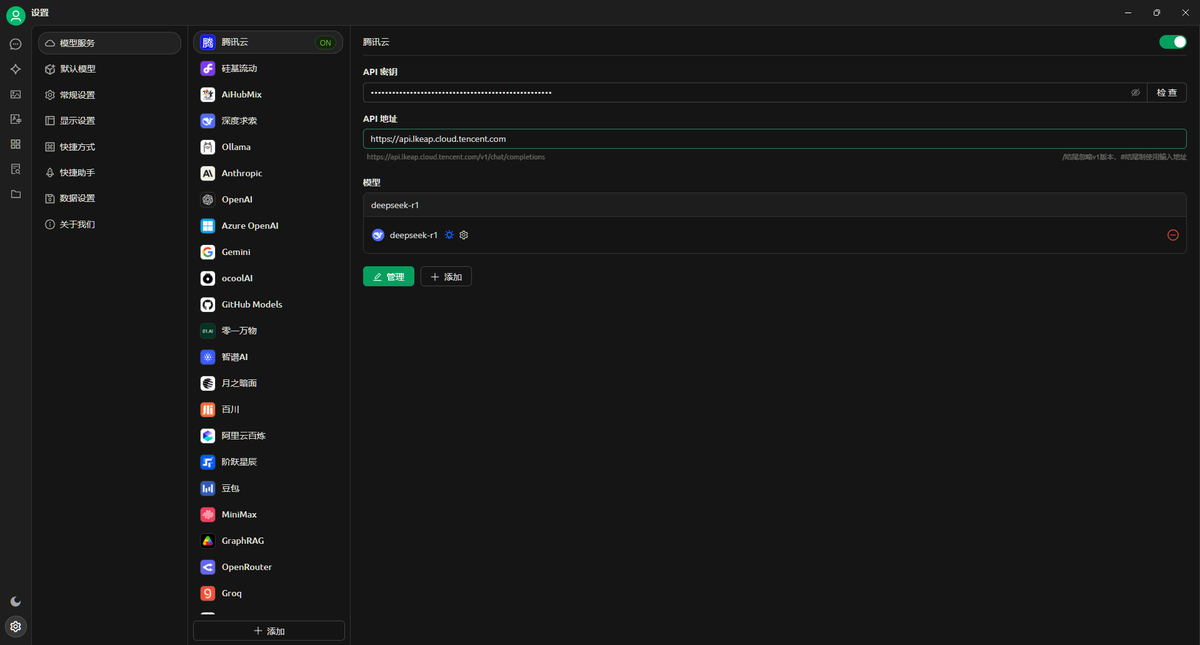Click the settings gear in sidebar bottom

[15, 627]
